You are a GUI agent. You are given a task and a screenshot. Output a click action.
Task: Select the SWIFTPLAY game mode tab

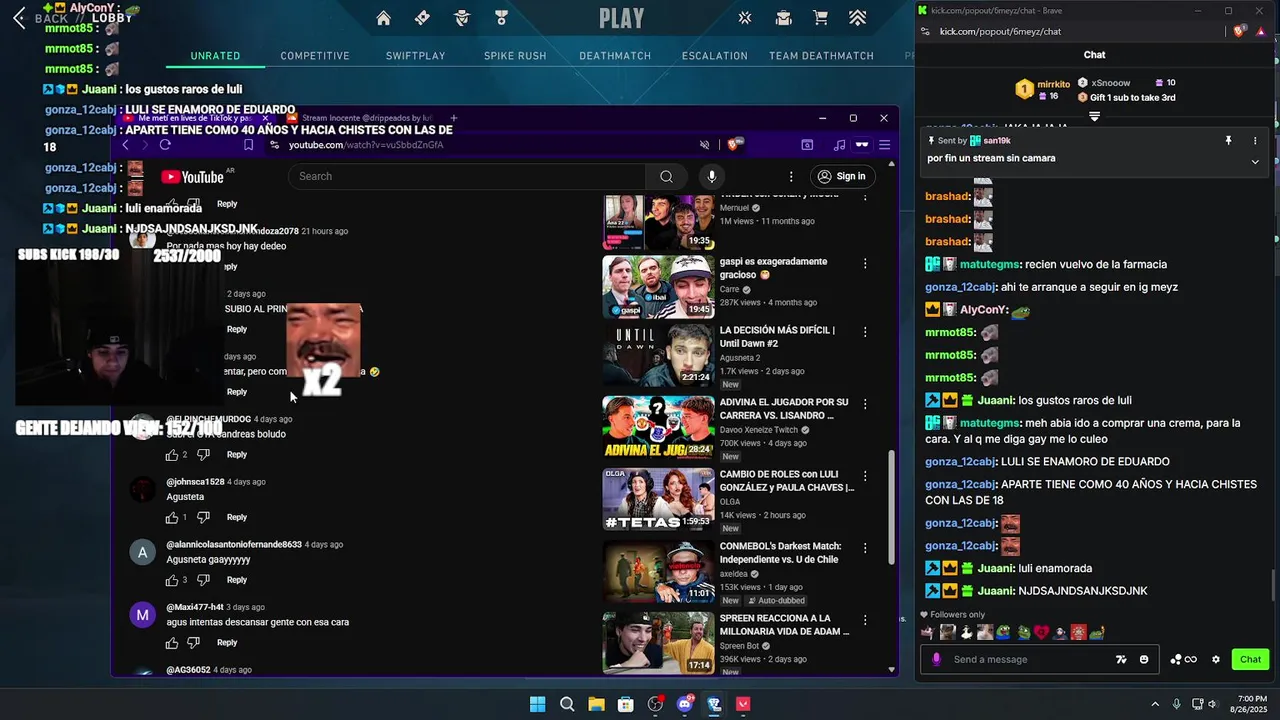click(415, 56)
